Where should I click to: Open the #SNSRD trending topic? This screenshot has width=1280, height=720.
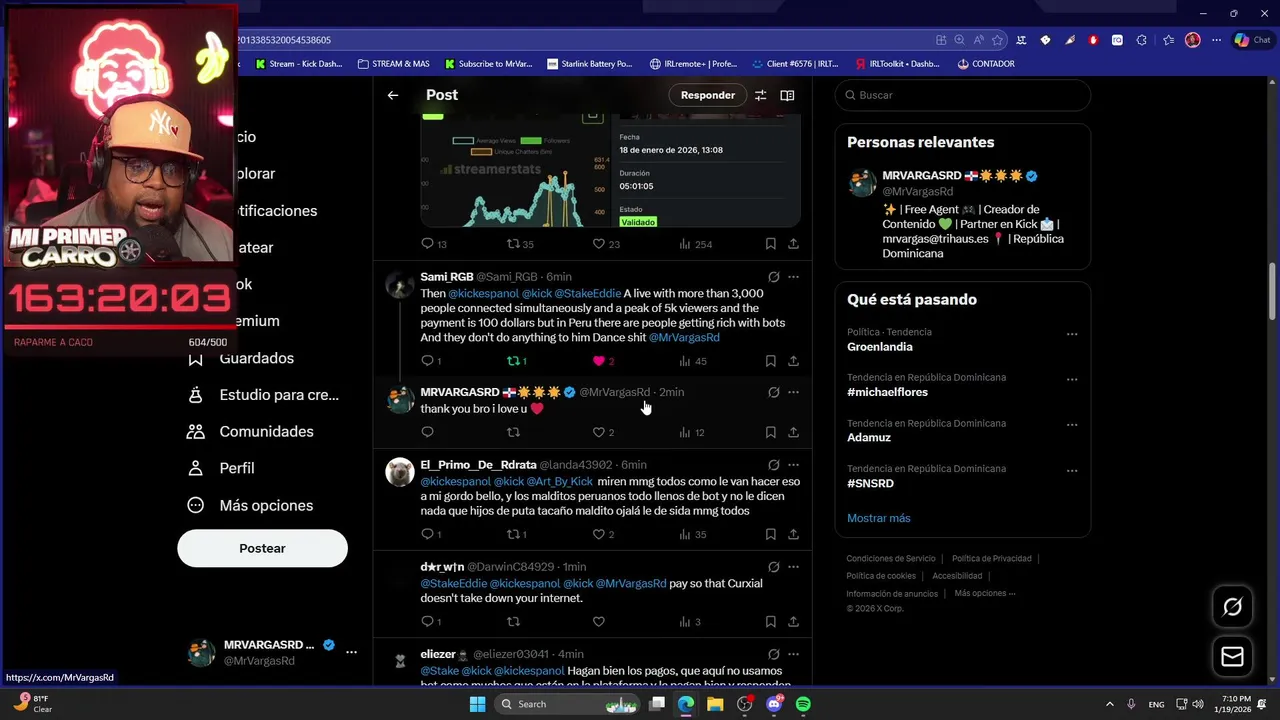tap(870, 483)
